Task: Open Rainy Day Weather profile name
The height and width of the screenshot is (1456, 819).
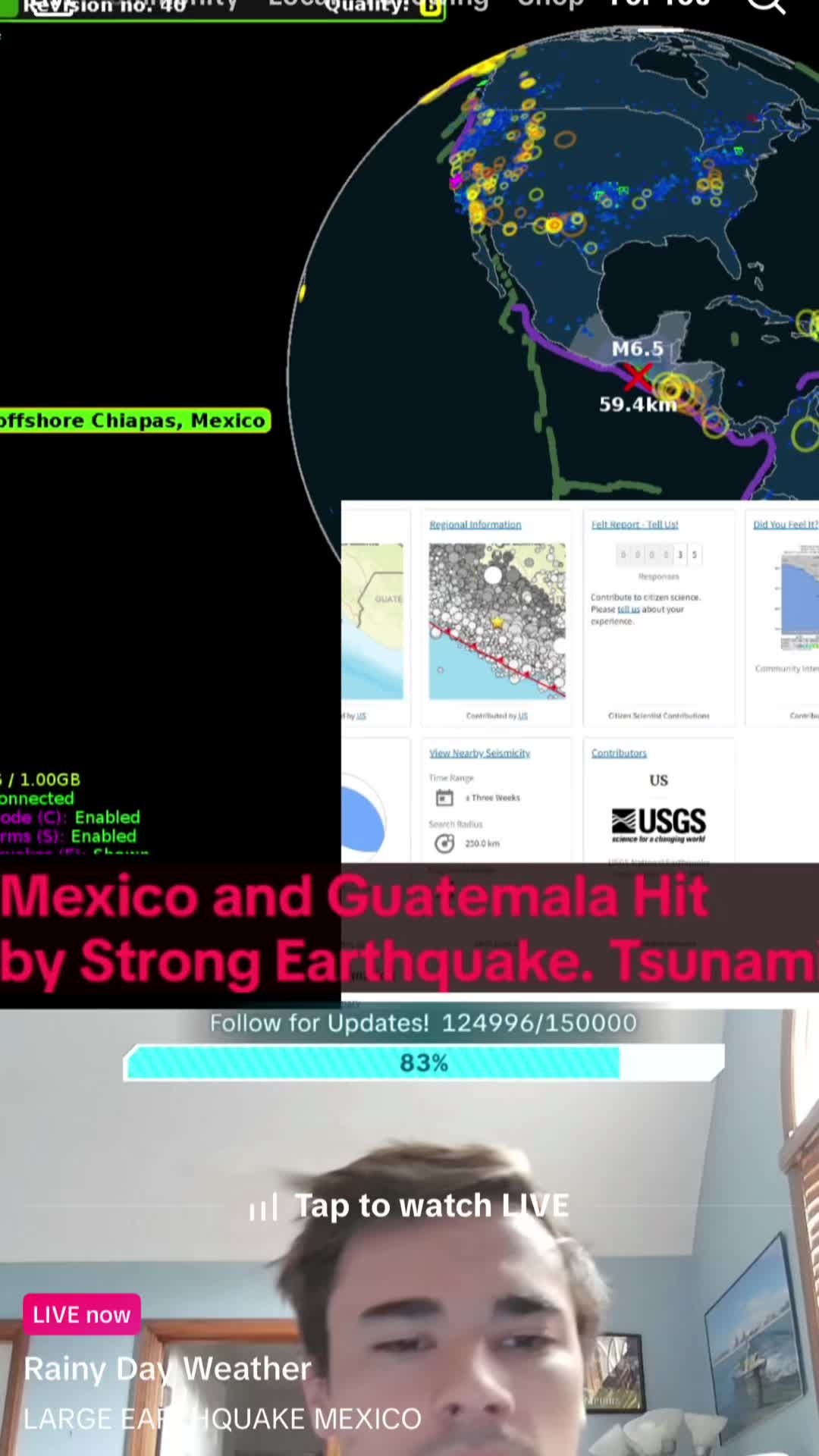Action: [168, 1369]
